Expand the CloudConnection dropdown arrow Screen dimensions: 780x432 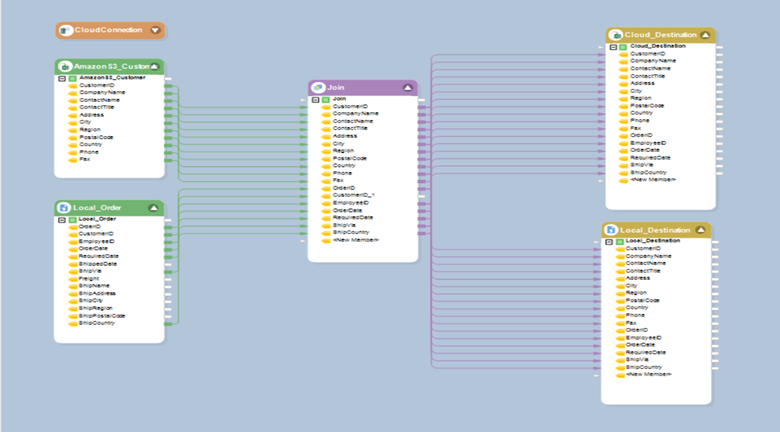(155, 30)
